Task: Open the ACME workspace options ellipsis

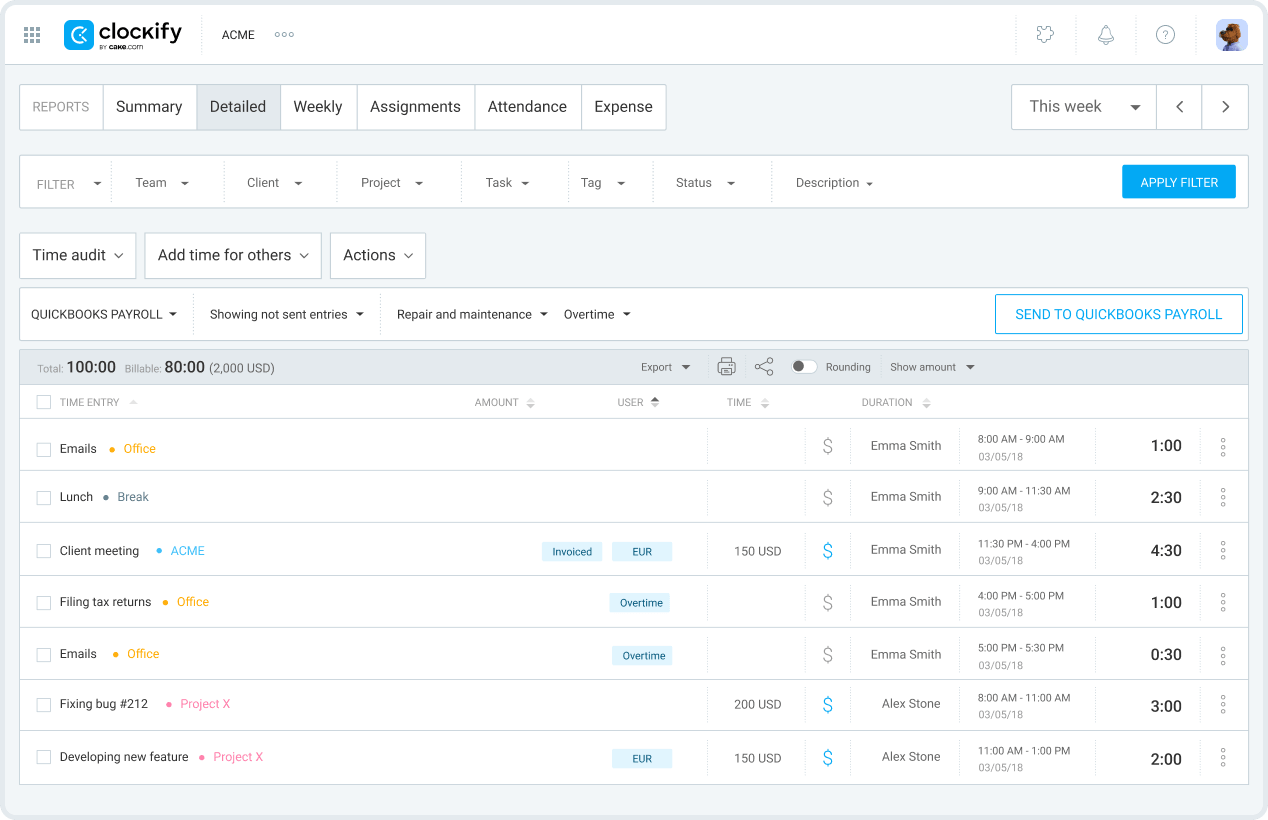Action: click(284, 35)
